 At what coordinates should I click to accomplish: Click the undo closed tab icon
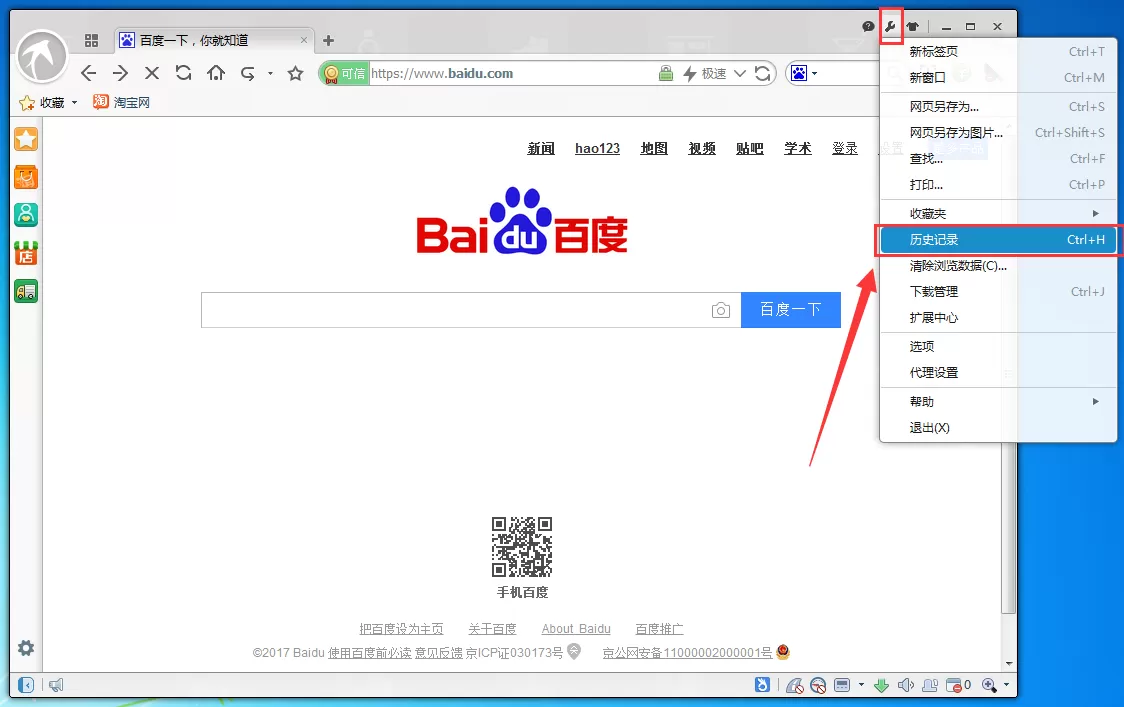[x=247, y=73]
